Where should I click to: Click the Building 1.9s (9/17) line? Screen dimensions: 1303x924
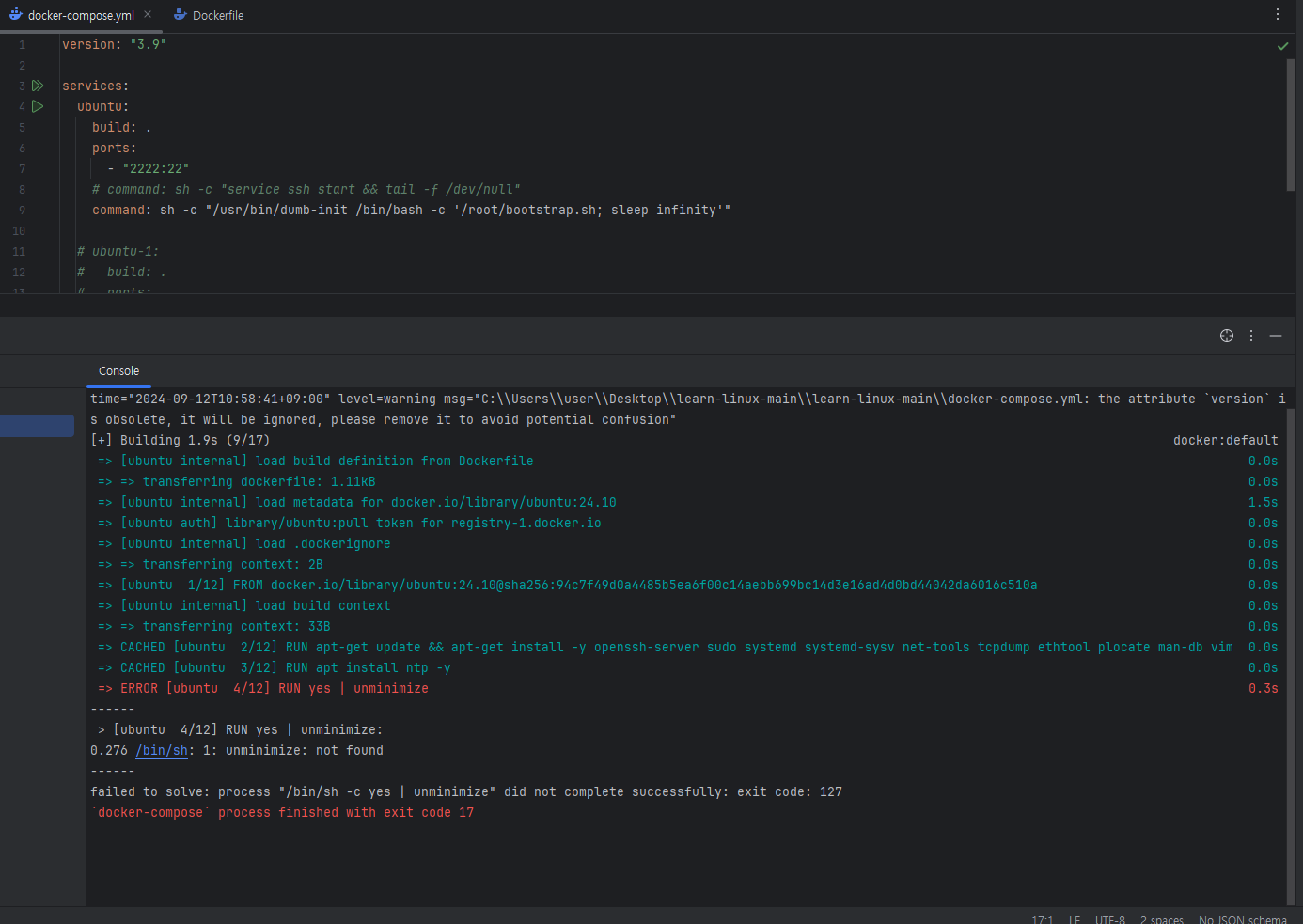point(181,440)
